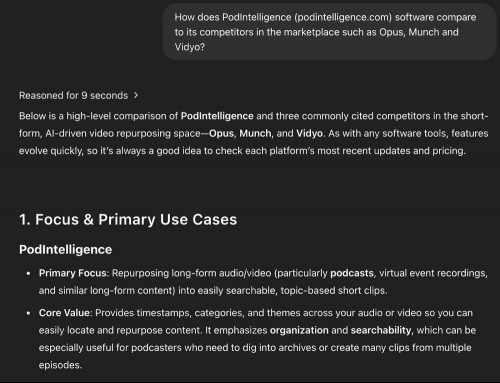Select the user question message bubble

[329, 32]
